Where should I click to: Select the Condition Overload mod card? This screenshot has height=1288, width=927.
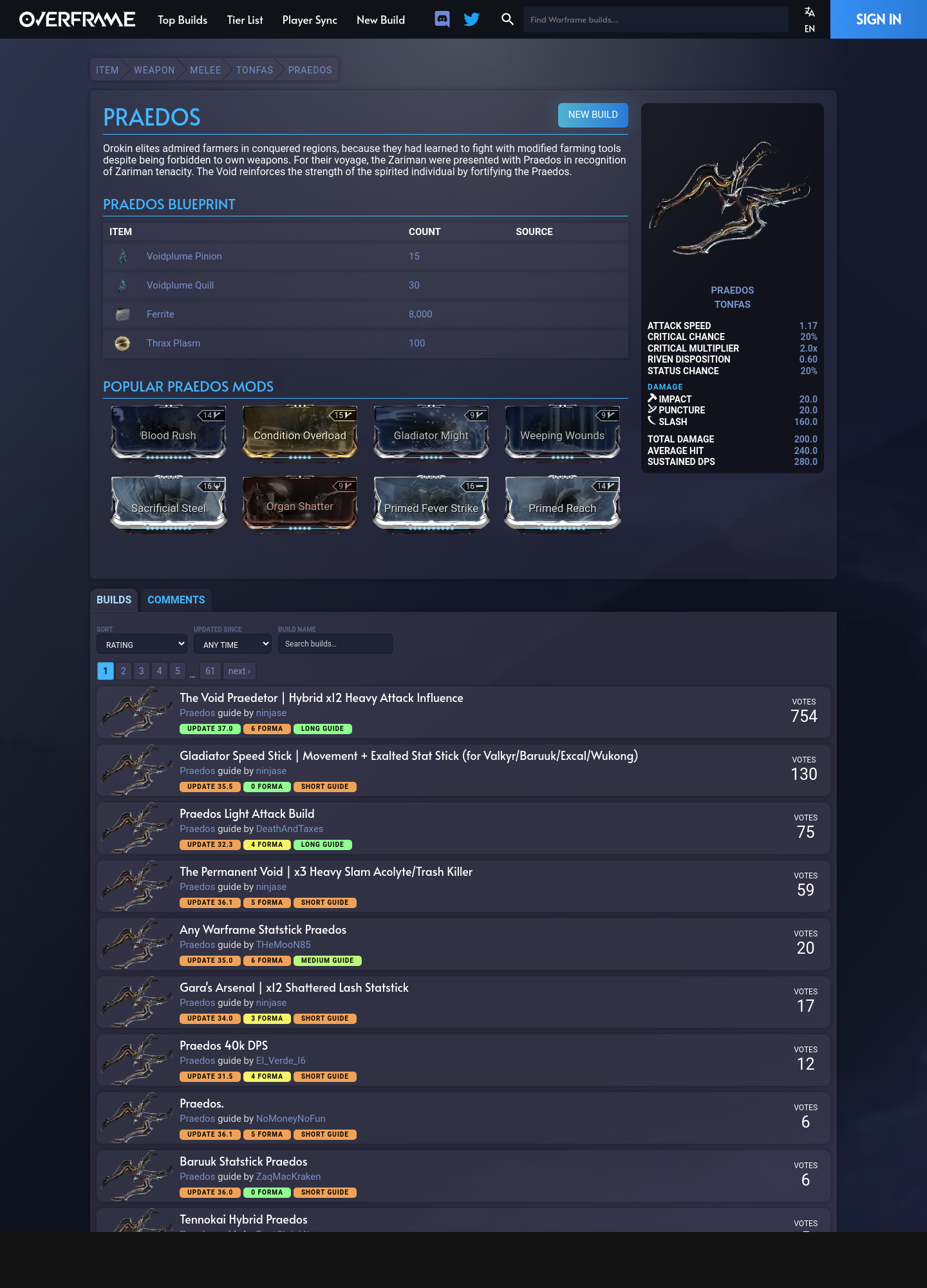point(300,433)
